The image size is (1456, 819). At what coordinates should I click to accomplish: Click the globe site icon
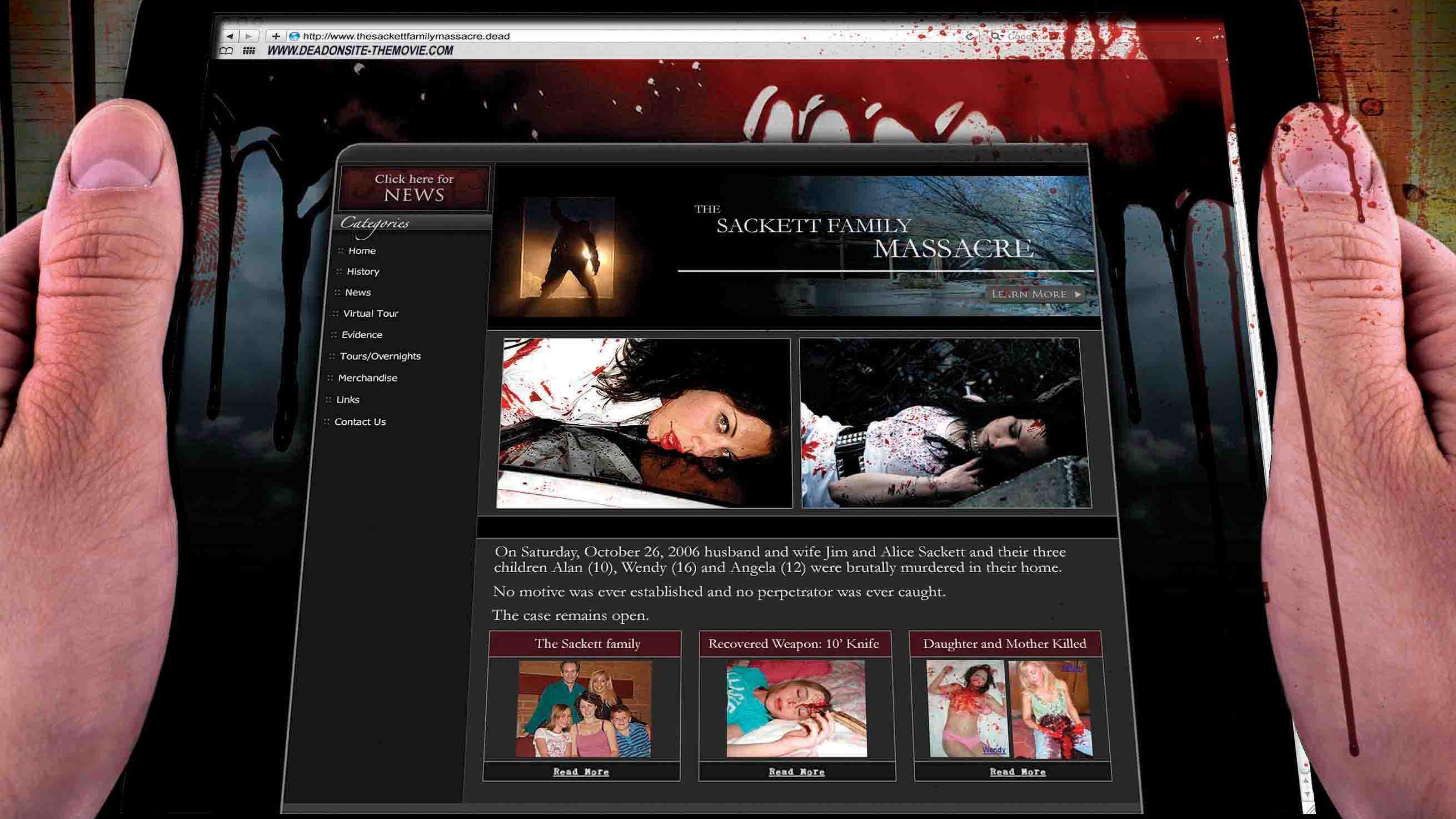293,36
